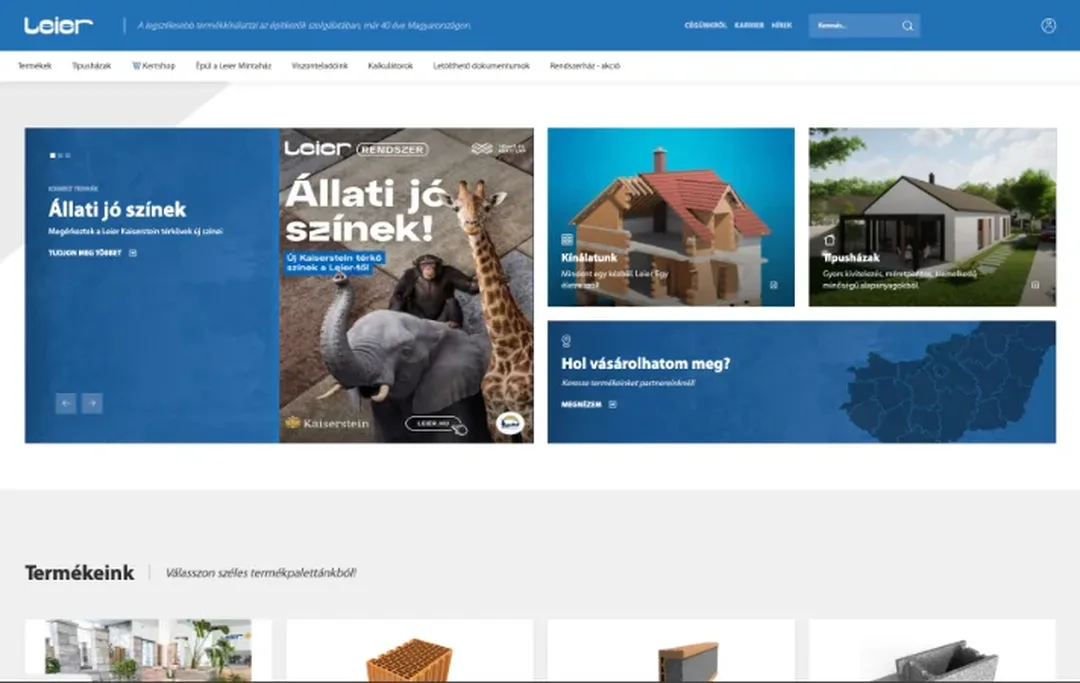1080x683 pixels.
Task: Open the Viszonteladóink menu item
Action: click(x=320, y=66)
